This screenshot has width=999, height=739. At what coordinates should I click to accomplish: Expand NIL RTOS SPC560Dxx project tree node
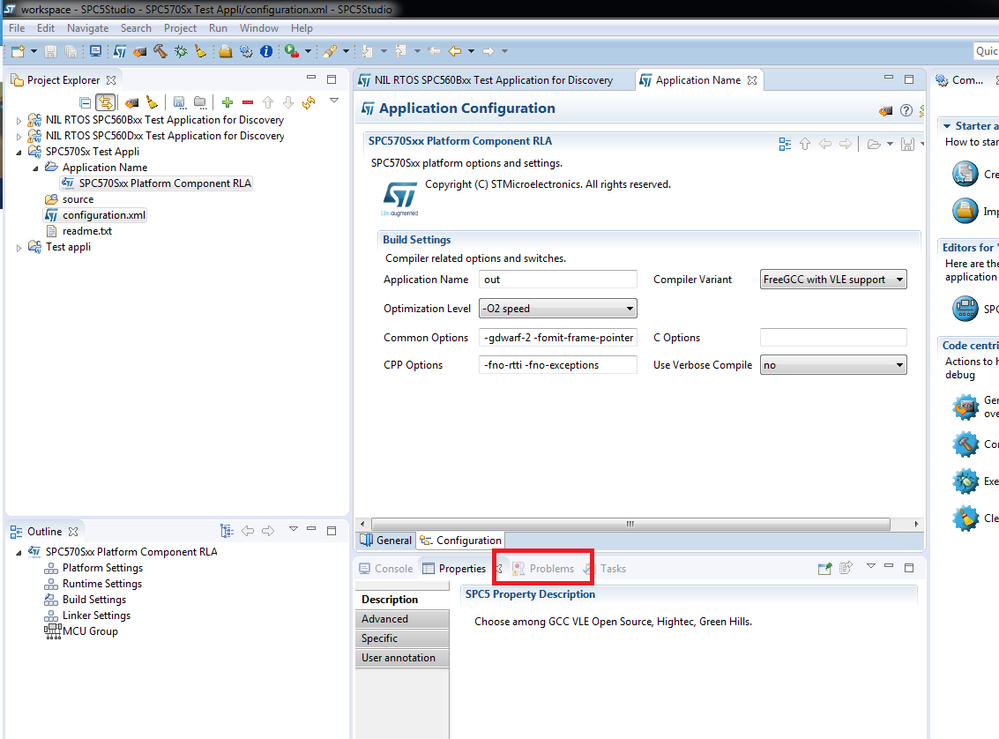tap(18, 136)
